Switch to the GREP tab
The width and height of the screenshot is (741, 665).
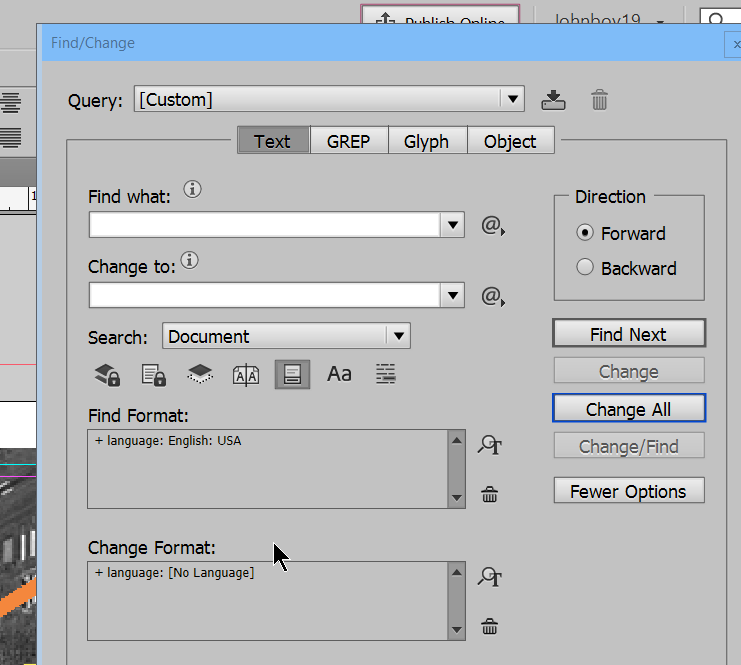[349, 141]
